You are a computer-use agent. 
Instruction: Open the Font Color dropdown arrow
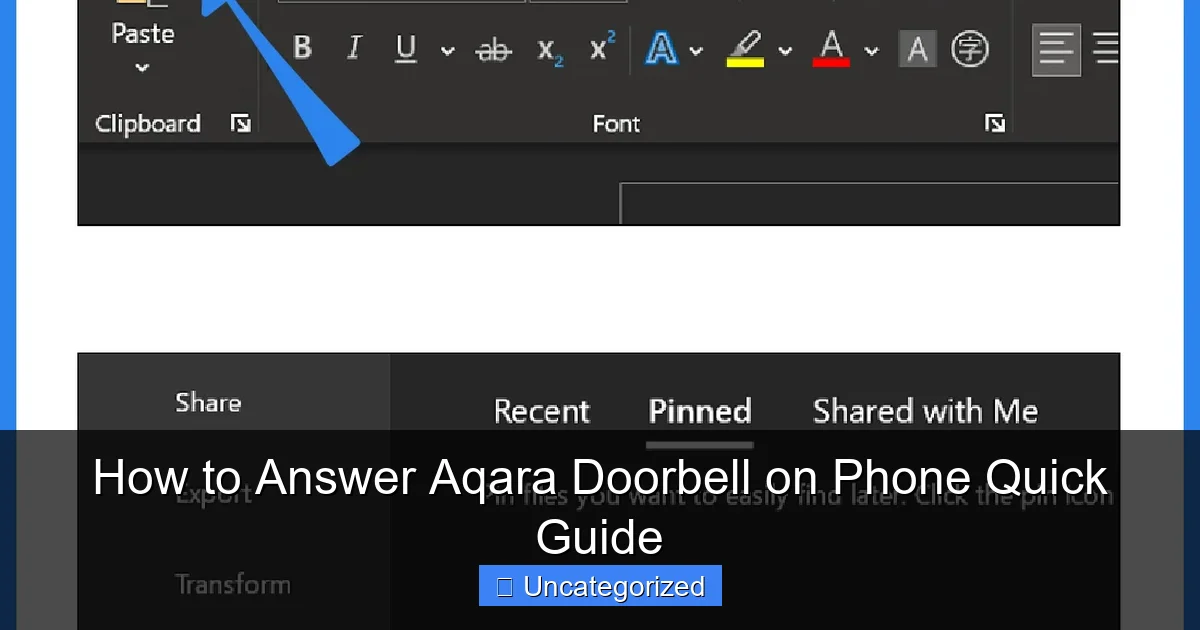click(869, 48)
